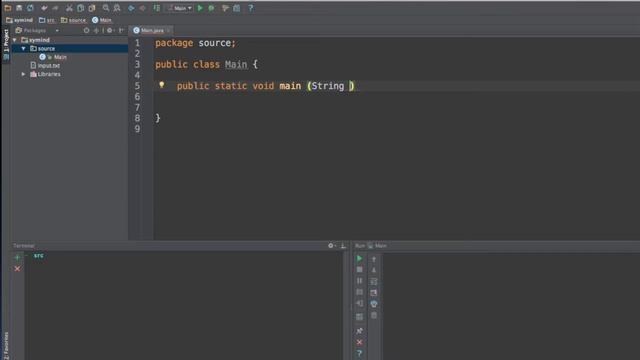Toggle Favorites tool window side tab
This screenshot has width=640, height=360.
(6, 345)
